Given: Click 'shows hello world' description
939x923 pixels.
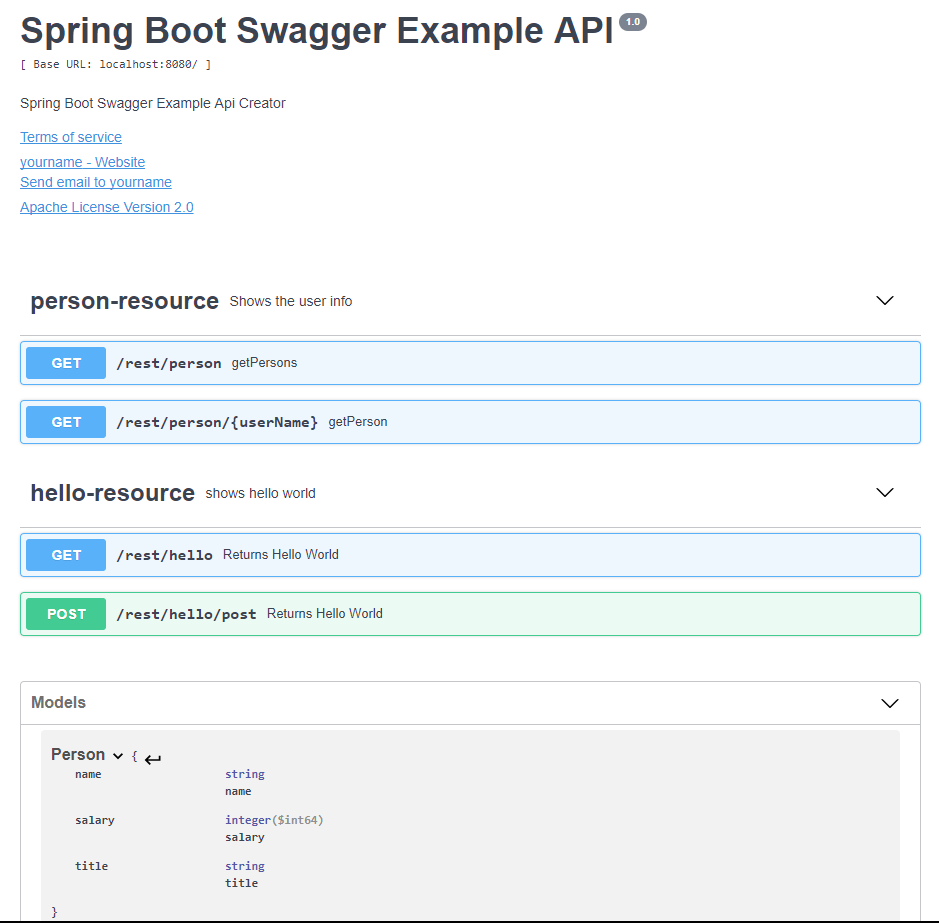Looking at the screenshot, I should (x=260, y=493).
